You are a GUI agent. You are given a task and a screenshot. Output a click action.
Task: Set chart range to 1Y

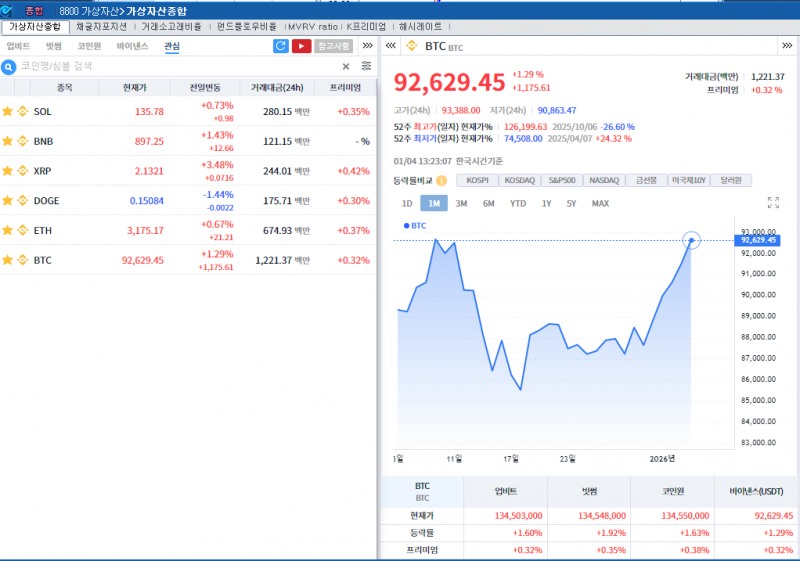pos(546,203)
